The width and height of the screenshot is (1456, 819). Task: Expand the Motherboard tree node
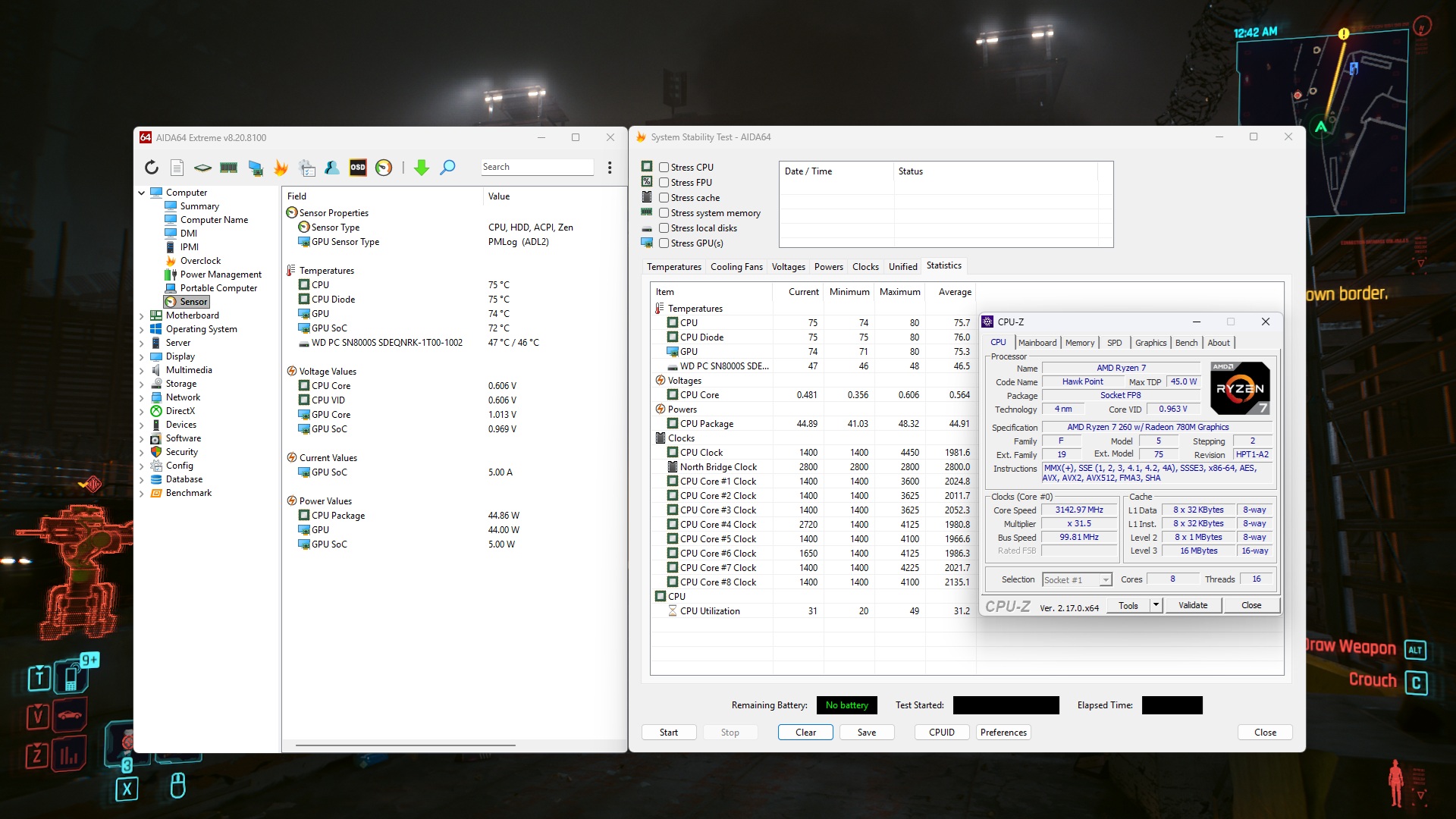(x=142, y=315)
